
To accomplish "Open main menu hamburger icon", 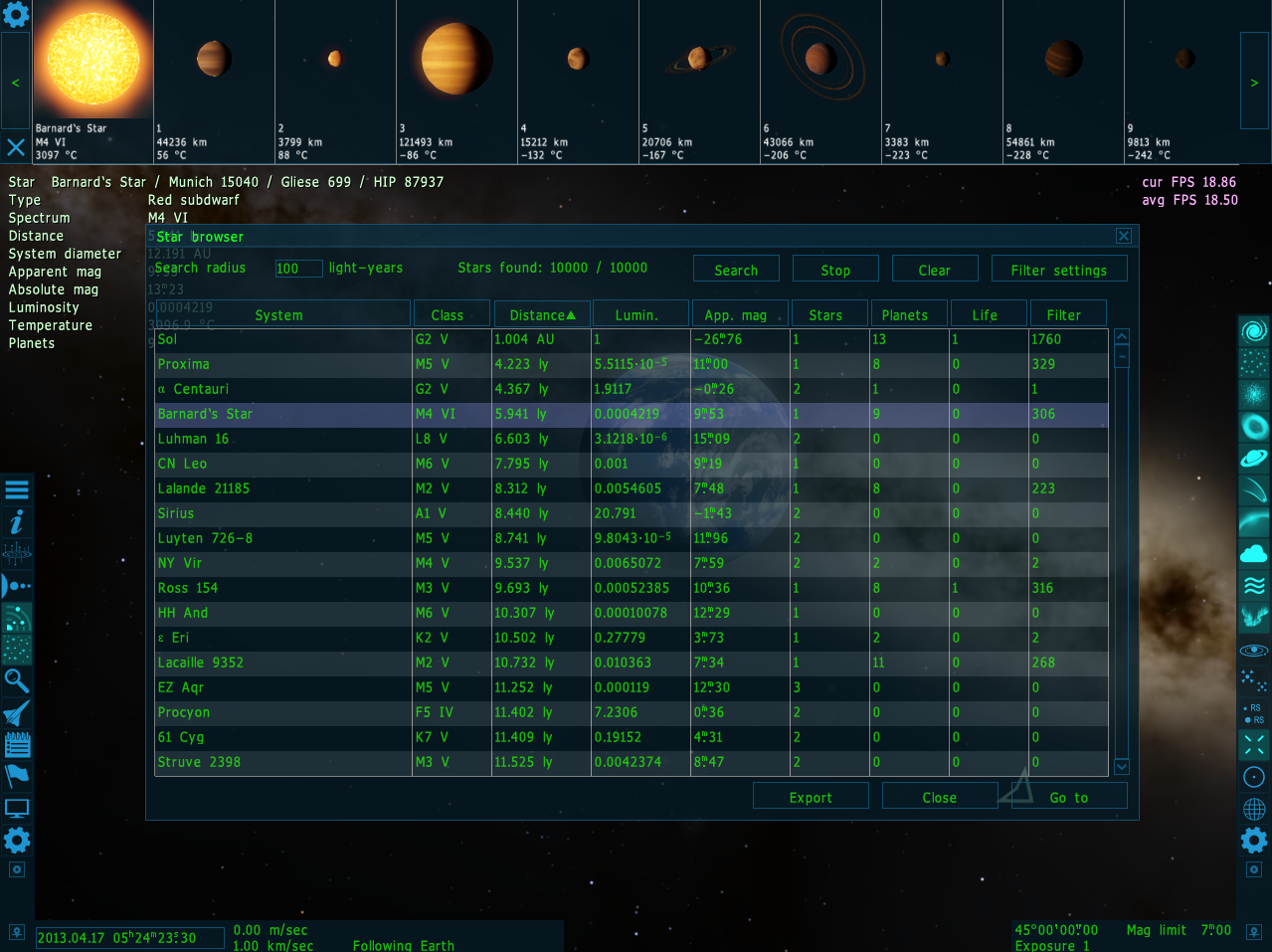I will pyautogui.click(x=17, y=489).
